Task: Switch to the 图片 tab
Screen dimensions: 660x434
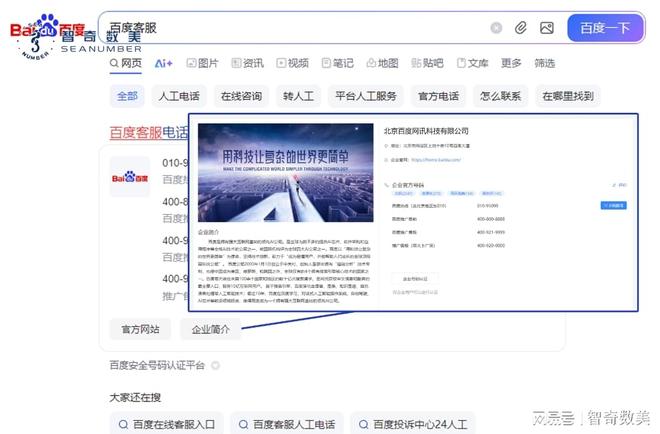Action: tap(201, 63)
